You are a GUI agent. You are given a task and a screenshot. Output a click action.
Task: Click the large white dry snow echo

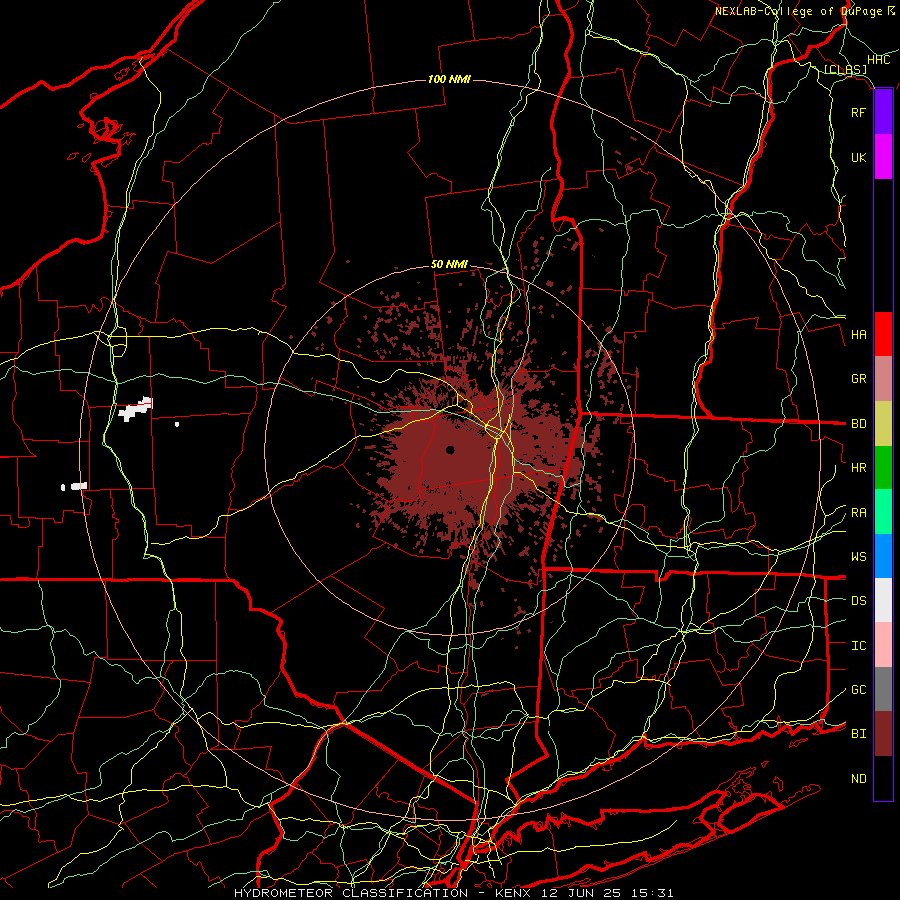click(135, 409)
